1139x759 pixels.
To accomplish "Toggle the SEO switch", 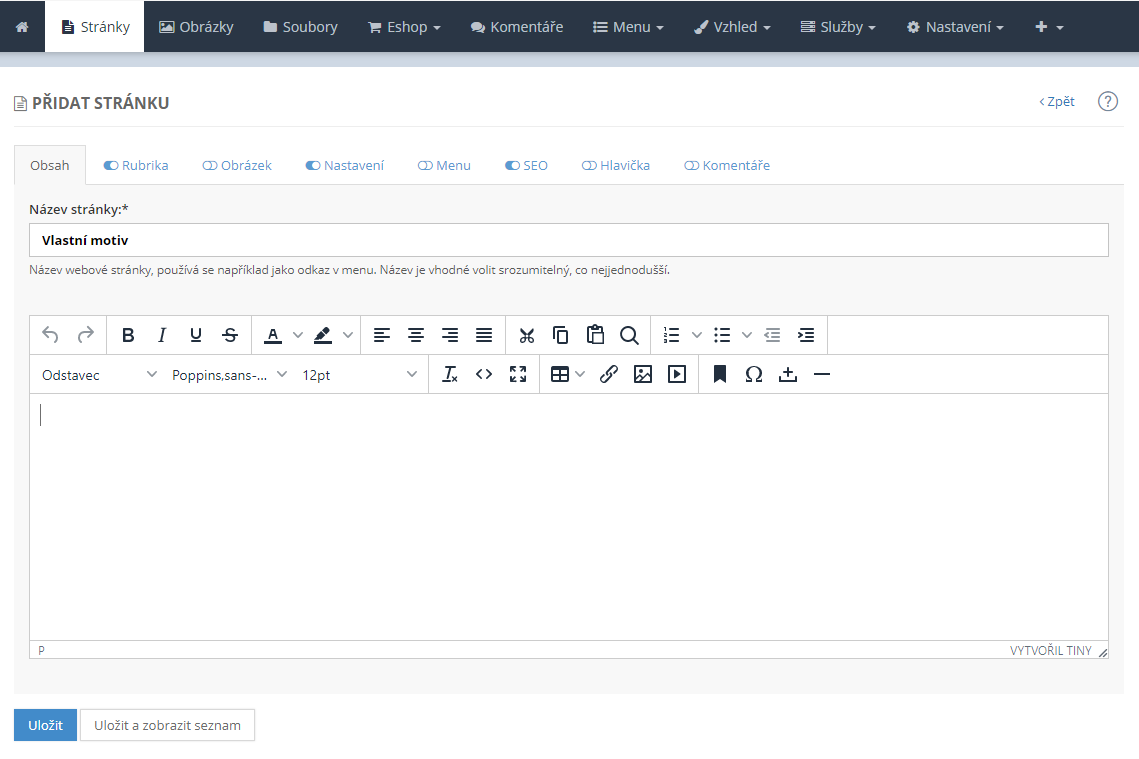I will point(512,166).
